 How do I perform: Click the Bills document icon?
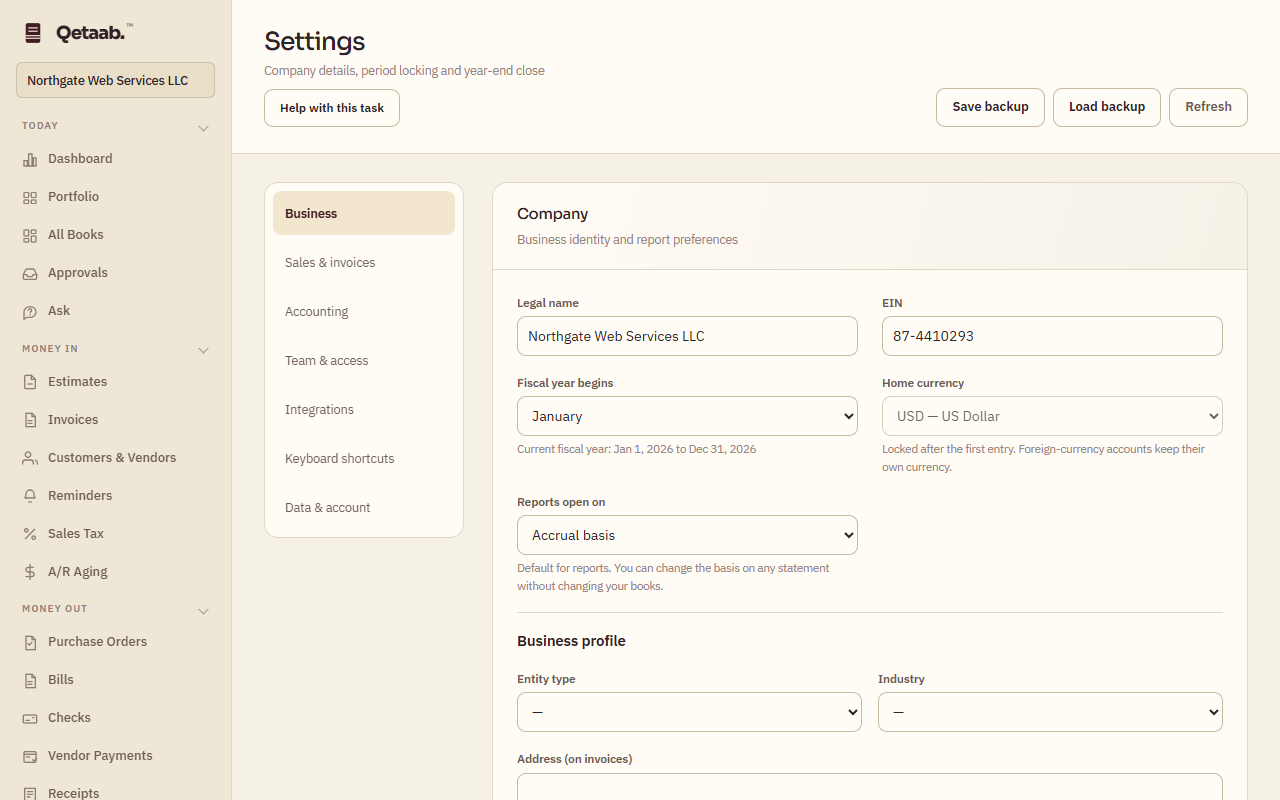point(30,680)
